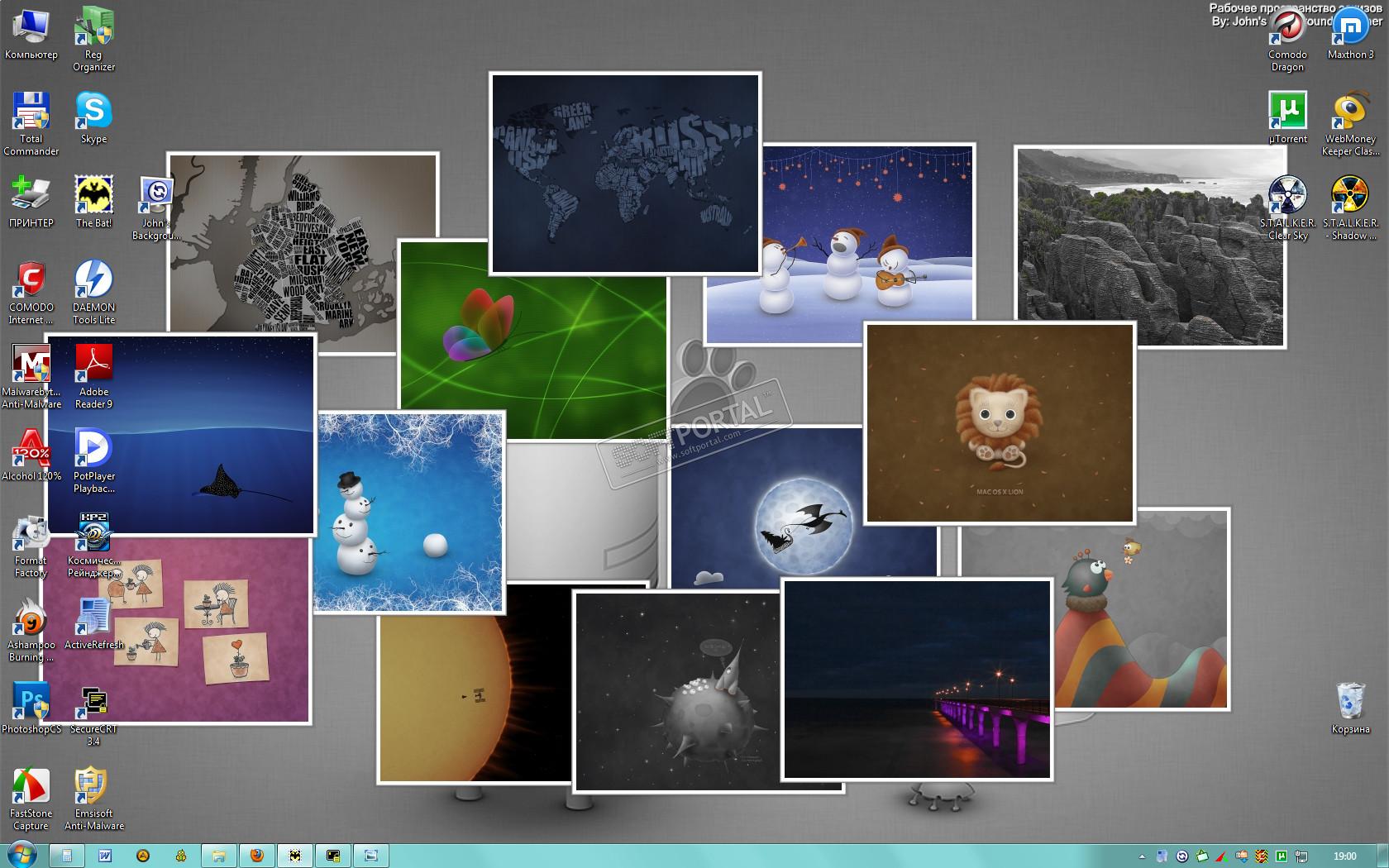Click the µTorrent tray icon

tap(1282, 856)
